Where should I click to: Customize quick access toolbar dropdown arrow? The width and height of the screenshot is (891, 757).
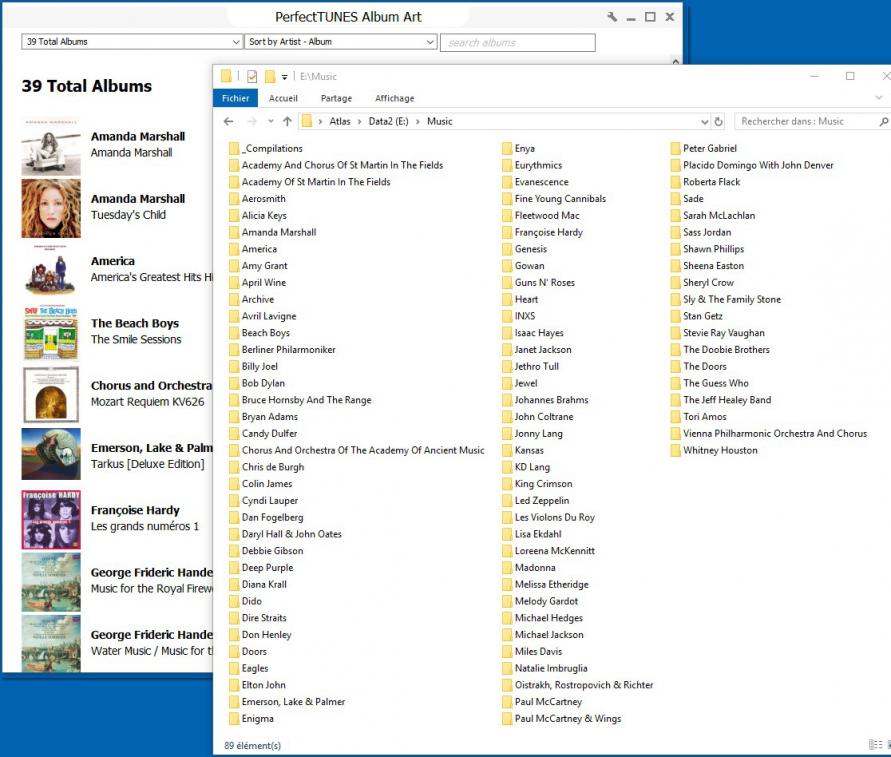[285, 77]
